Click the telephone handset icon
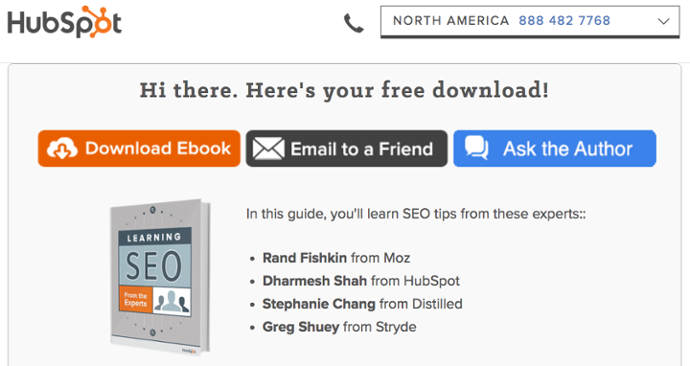Screen dimensions: 690x366 pos(354,23)
